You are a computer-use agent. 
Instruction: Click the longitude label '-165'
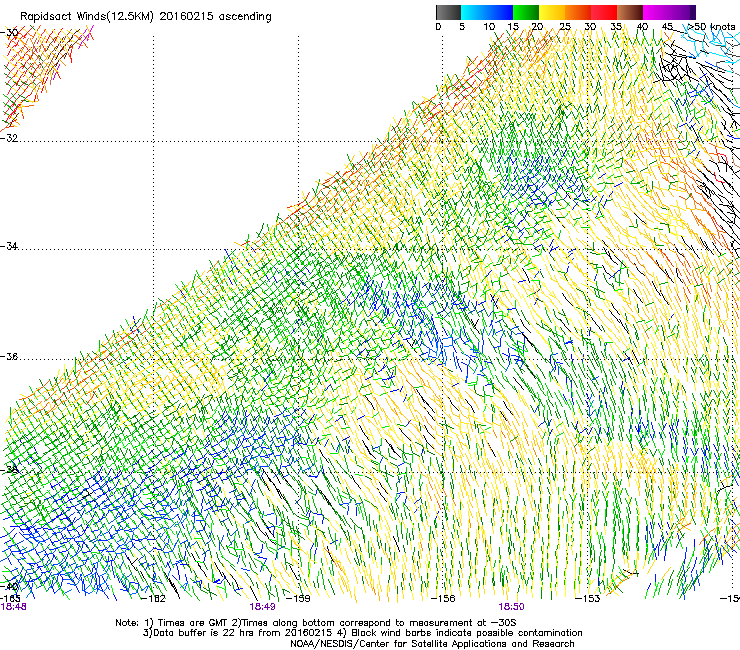(x=10, y=599)
